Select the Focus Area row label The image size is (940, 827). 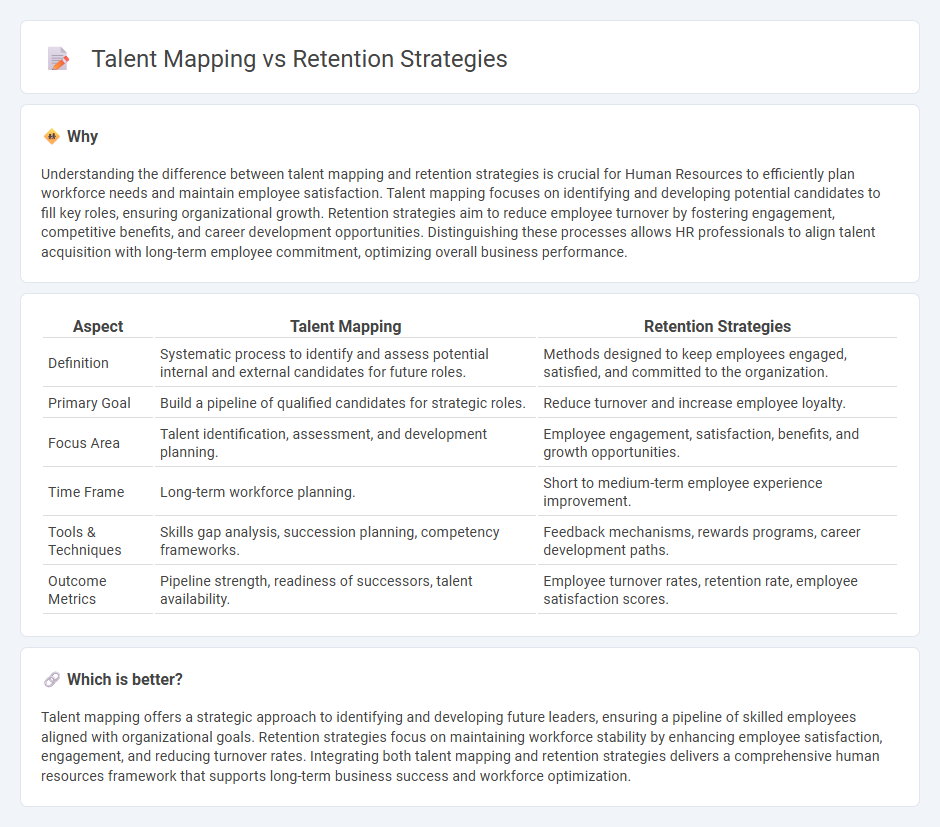point(84,443)
